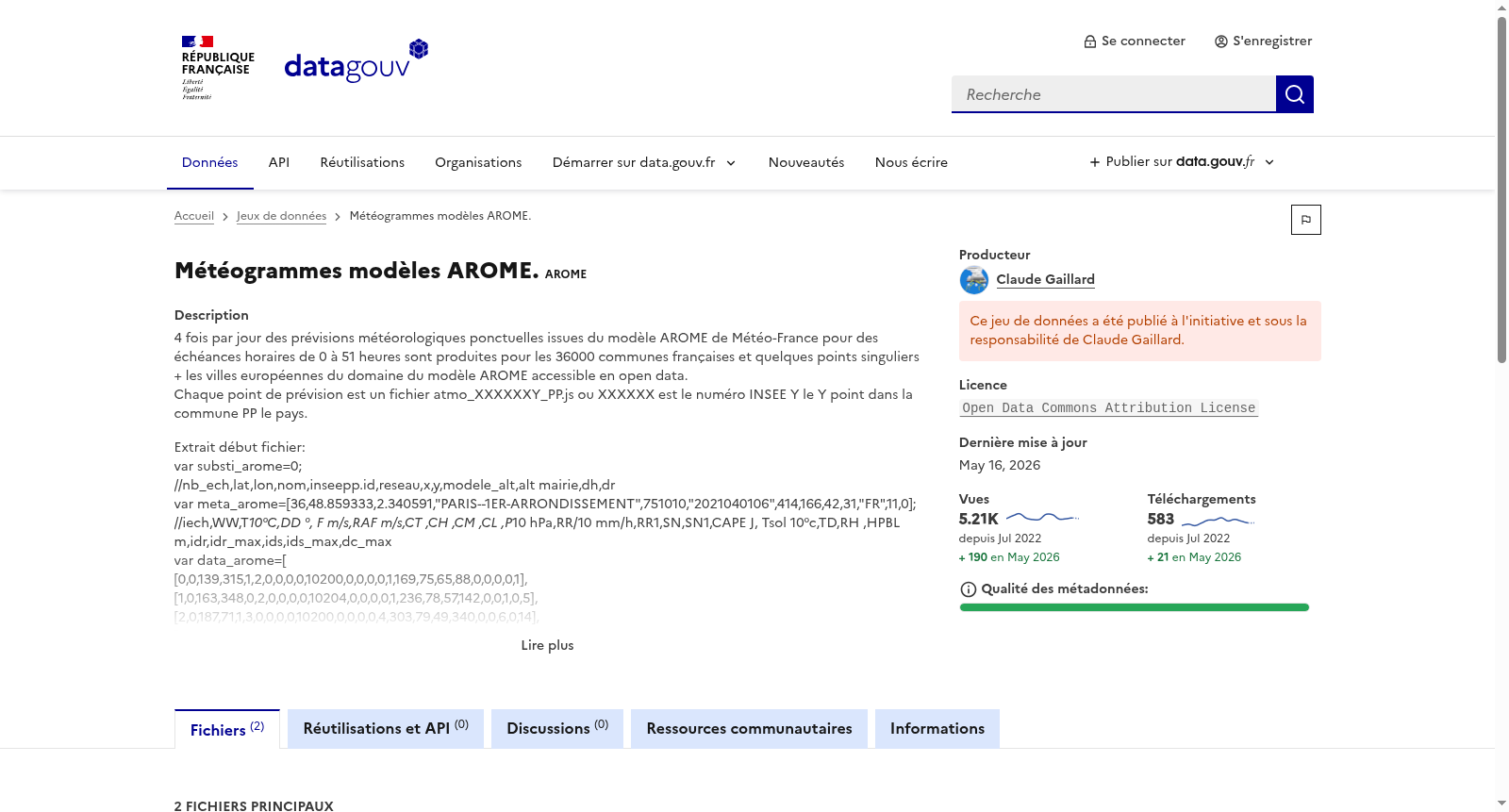Click the current breadcrumb 'Météogrammes modèles AROME.'
The height and width of the screenshot is (812, 1509).
tap(440, 216)
